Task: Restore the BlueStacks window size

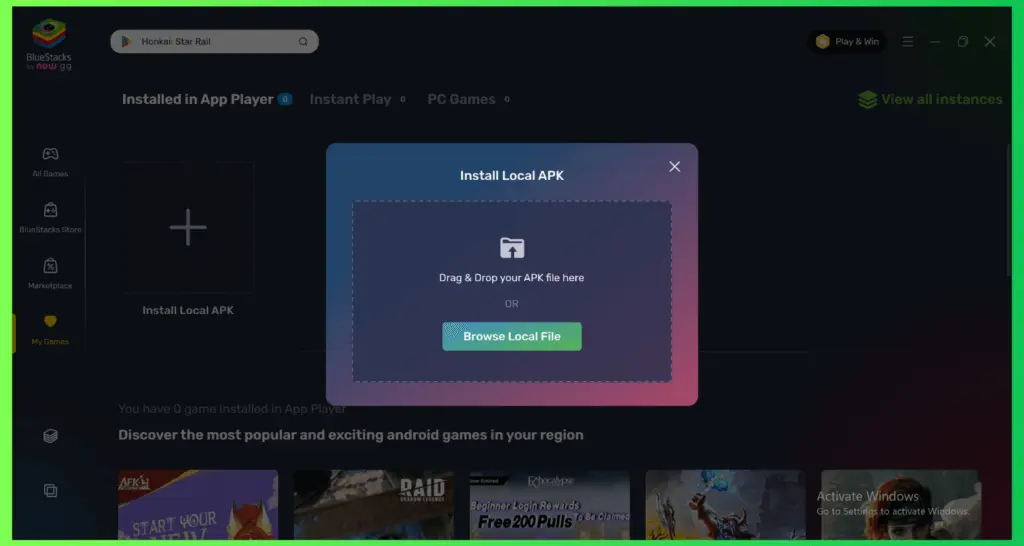Action: tap(963, 41)
